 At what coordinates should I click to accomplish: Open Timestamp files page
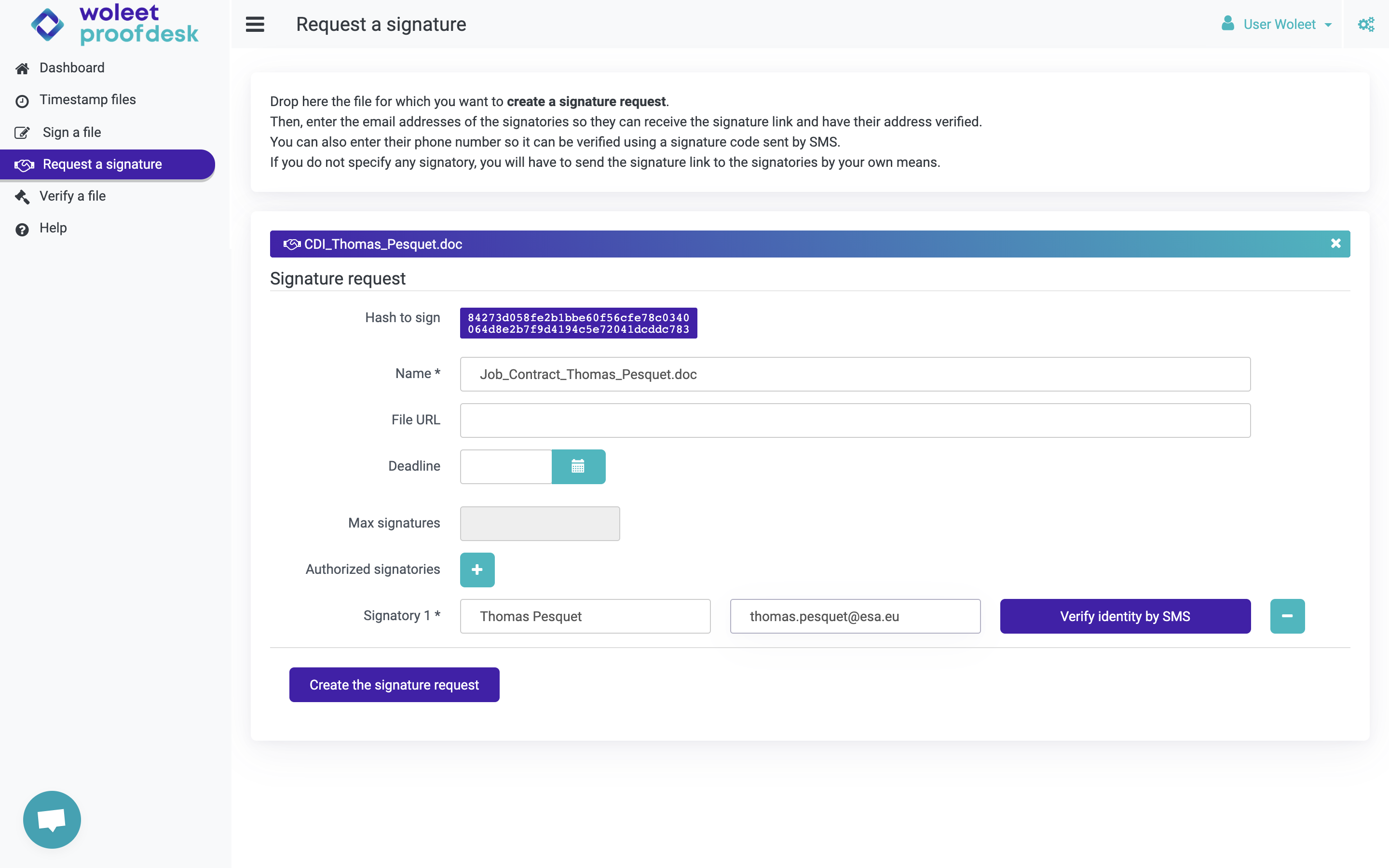pos(87,100)
